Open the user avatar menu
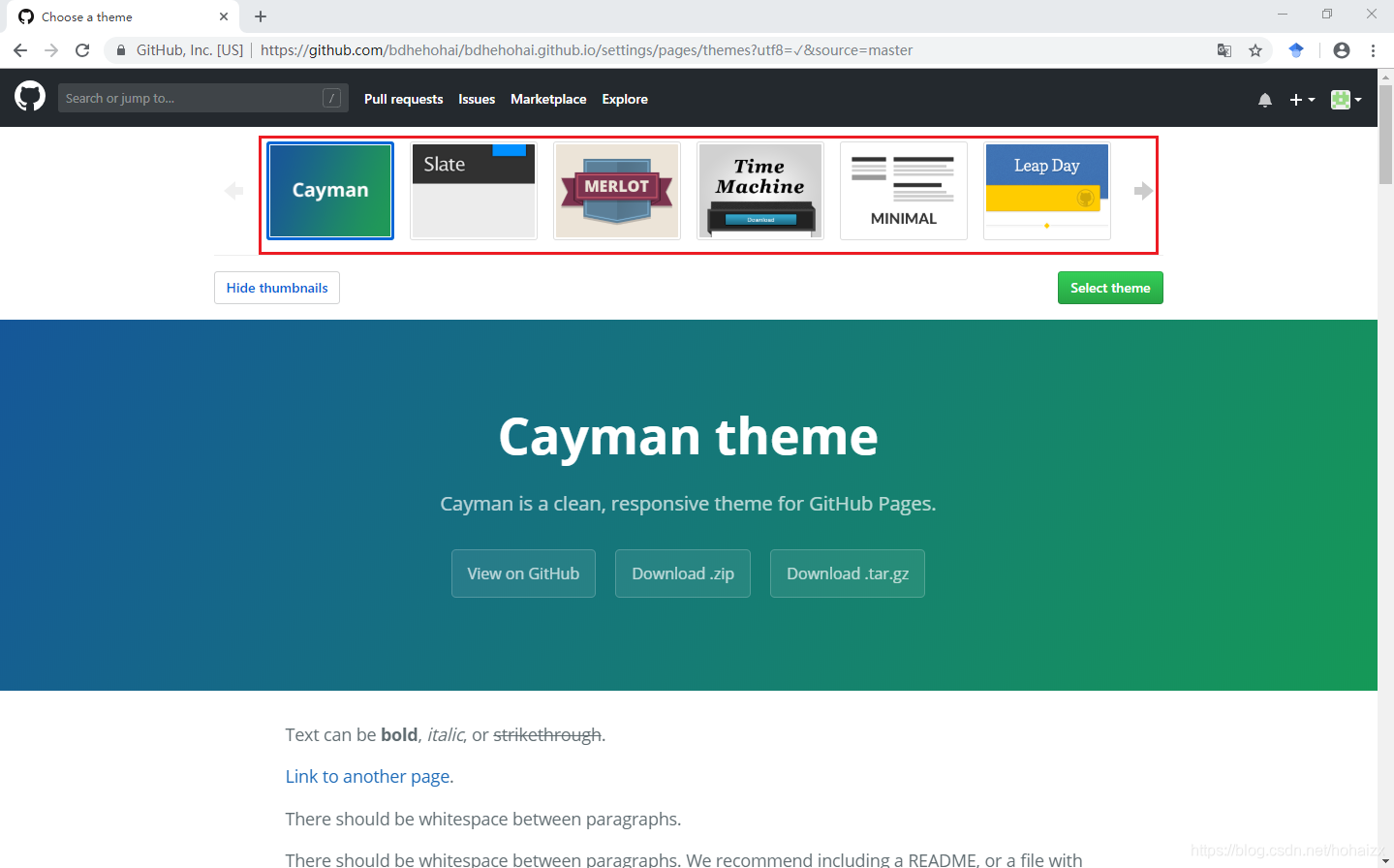Screen dimensions: 1394x868 click(1347, 100)
